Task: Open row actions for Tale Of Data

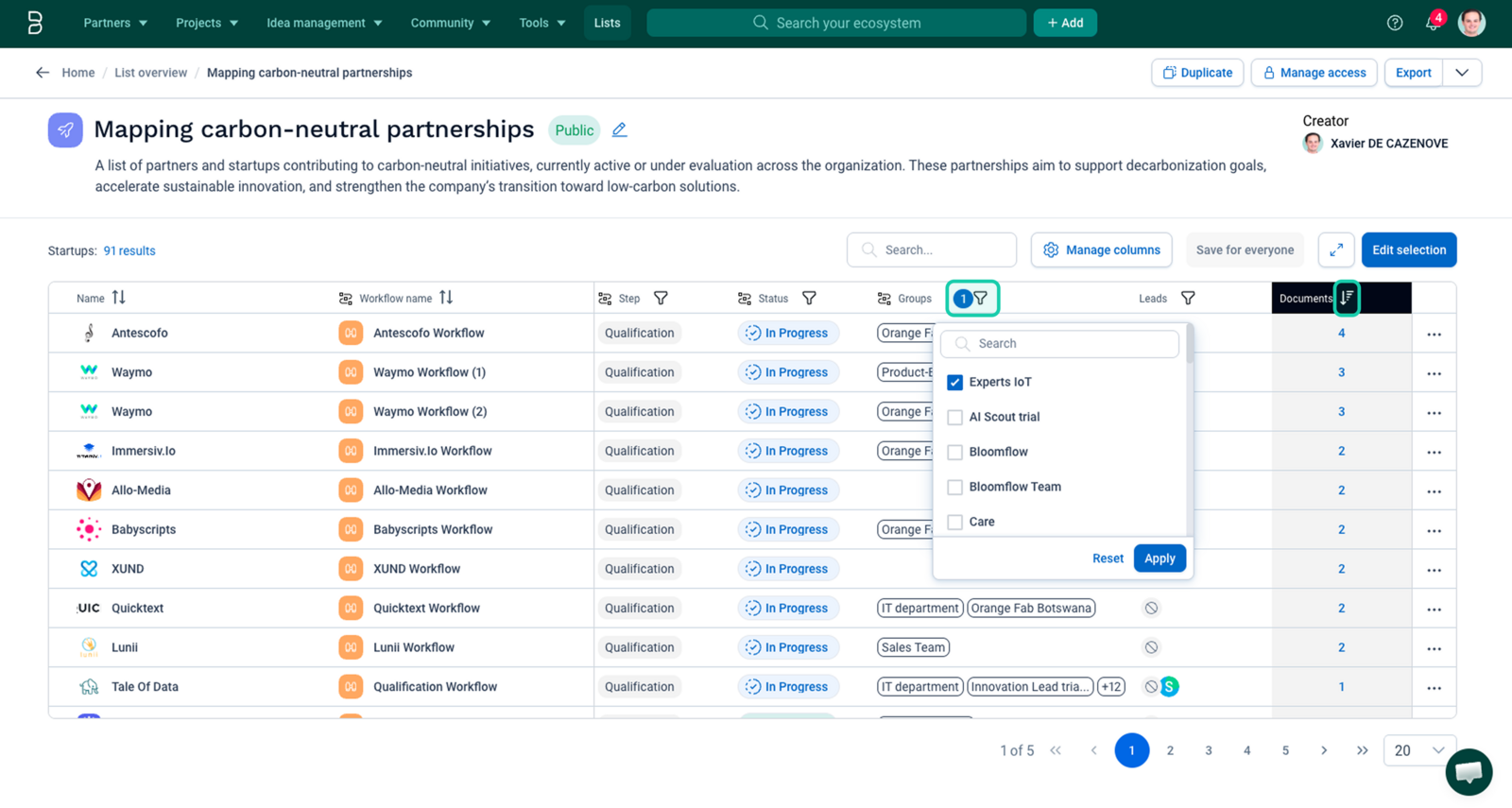Action: (x=1435, y=688)
